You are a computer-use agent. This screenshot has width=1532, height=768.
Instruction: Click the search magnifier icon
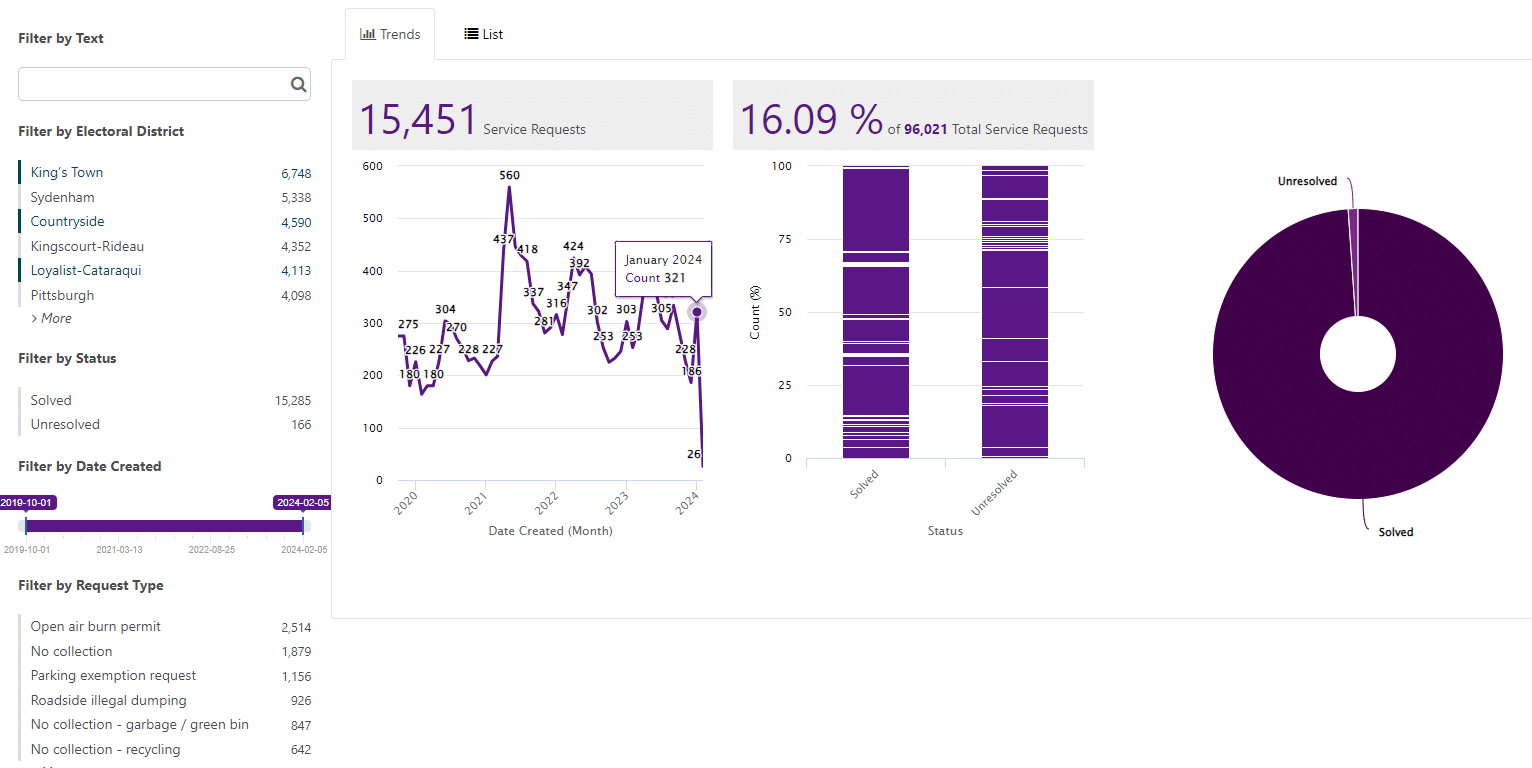298,85
